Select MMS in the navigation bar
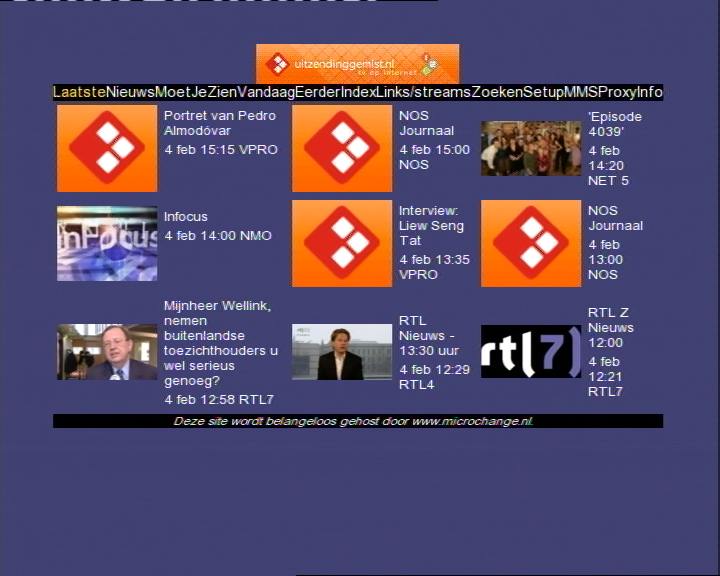This screenshot has height=576, width=720. (x=581, y=92)
